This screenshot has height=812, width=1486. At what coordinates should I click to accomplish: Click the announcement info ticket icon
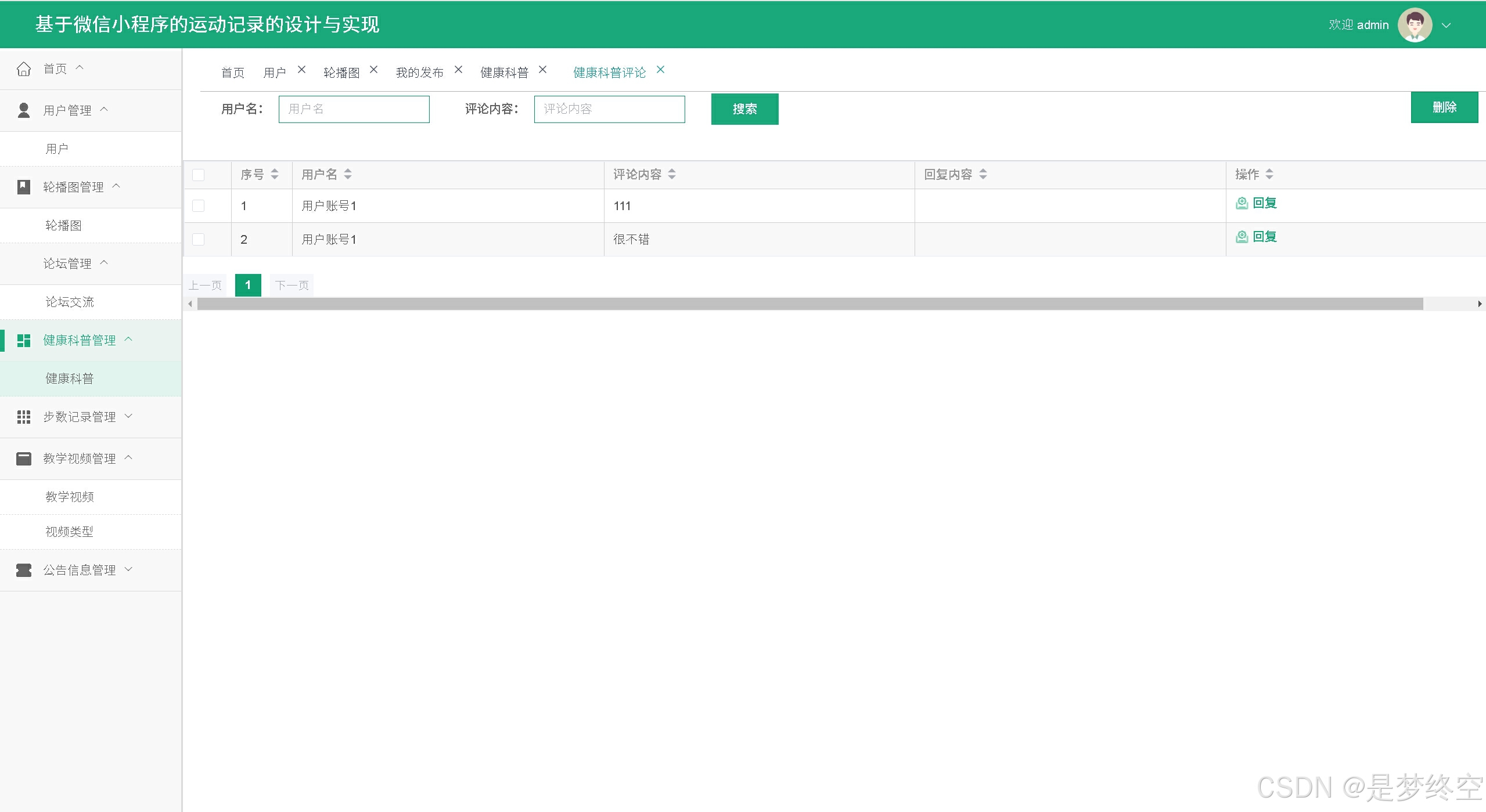(24, 570)
